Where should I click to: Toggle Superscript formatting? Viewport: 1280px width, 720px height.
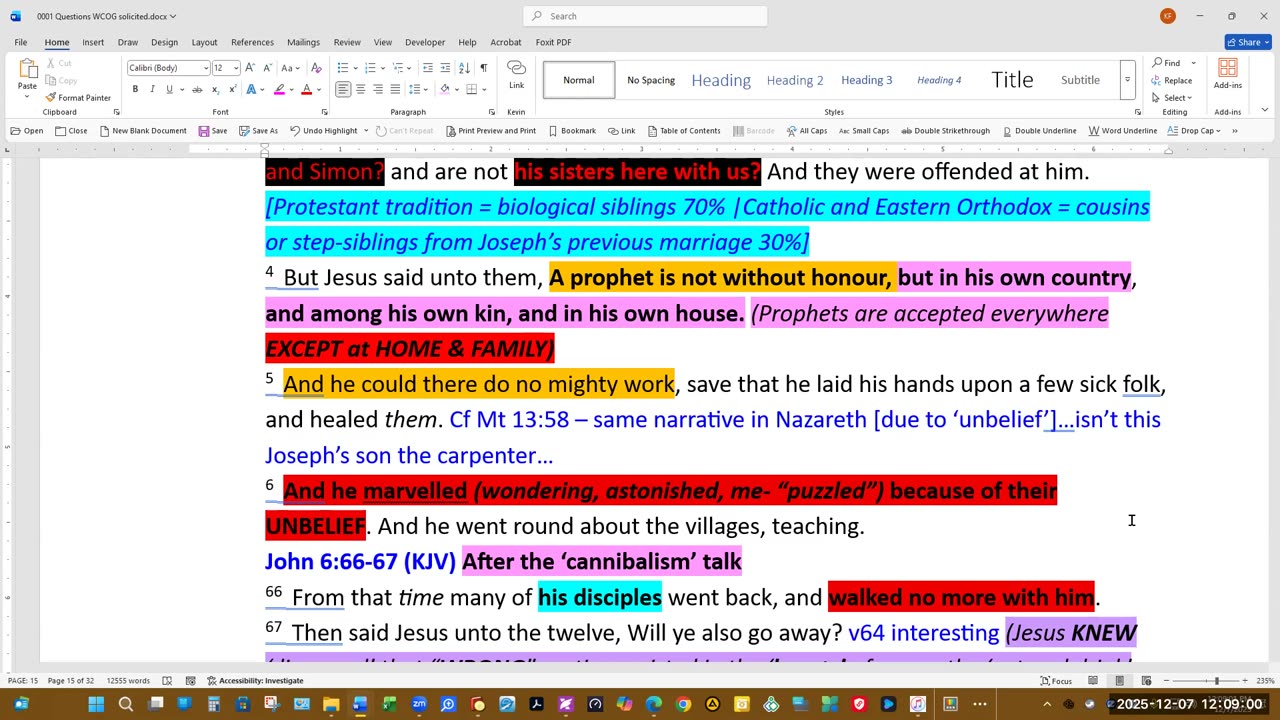pos(233,89)
